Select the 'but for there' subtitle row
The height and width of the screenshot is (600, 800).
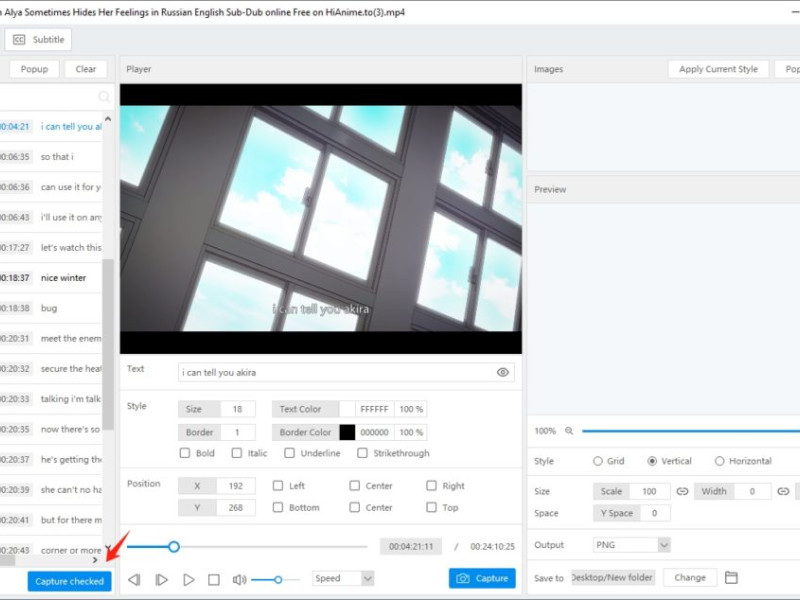point(51,520)
